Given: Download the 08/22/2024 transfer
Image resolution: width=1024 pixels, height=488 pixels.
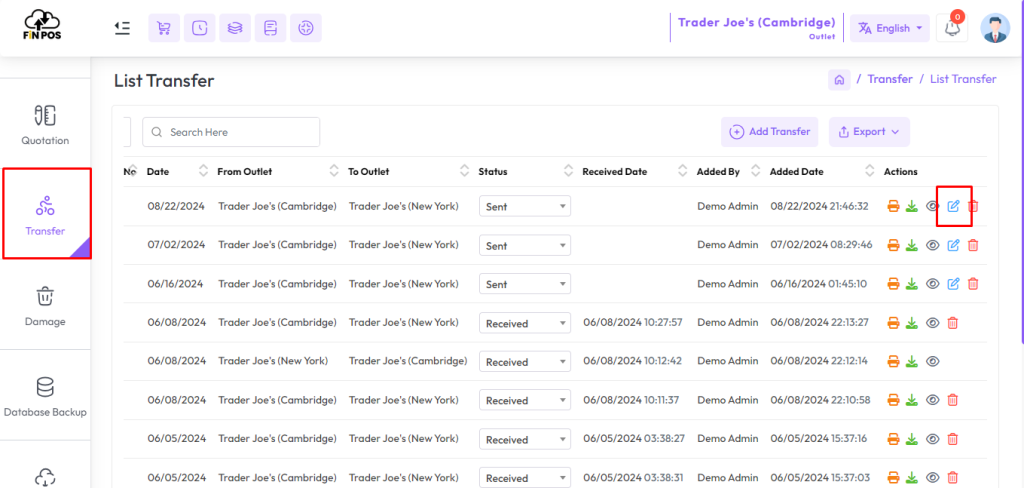Looking at the screenshot, I should [912, 206].
